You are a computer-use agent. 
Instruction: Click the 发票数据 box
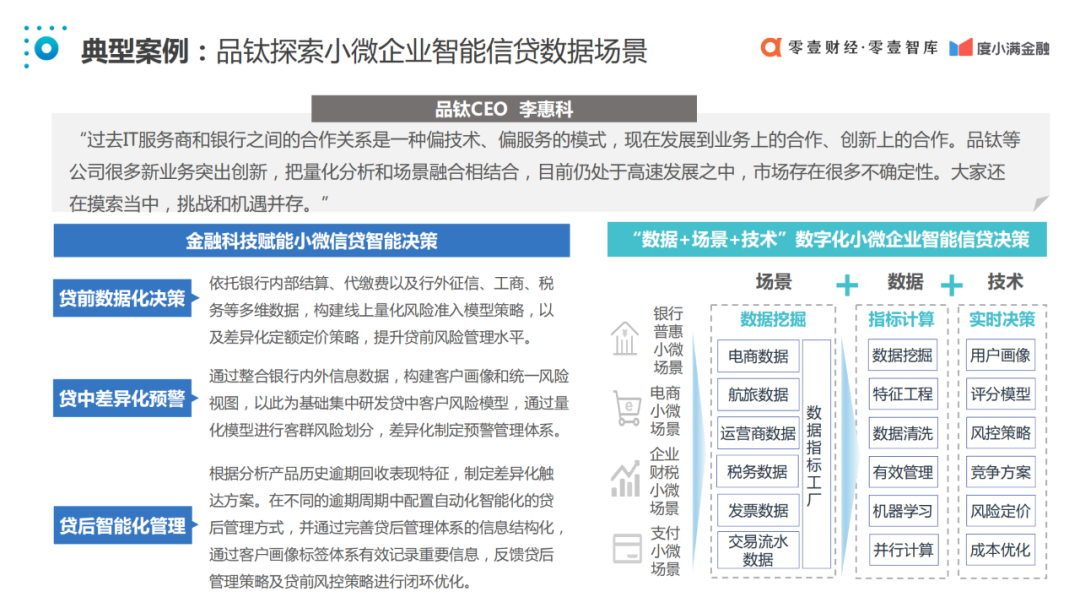tap(758, 510)
